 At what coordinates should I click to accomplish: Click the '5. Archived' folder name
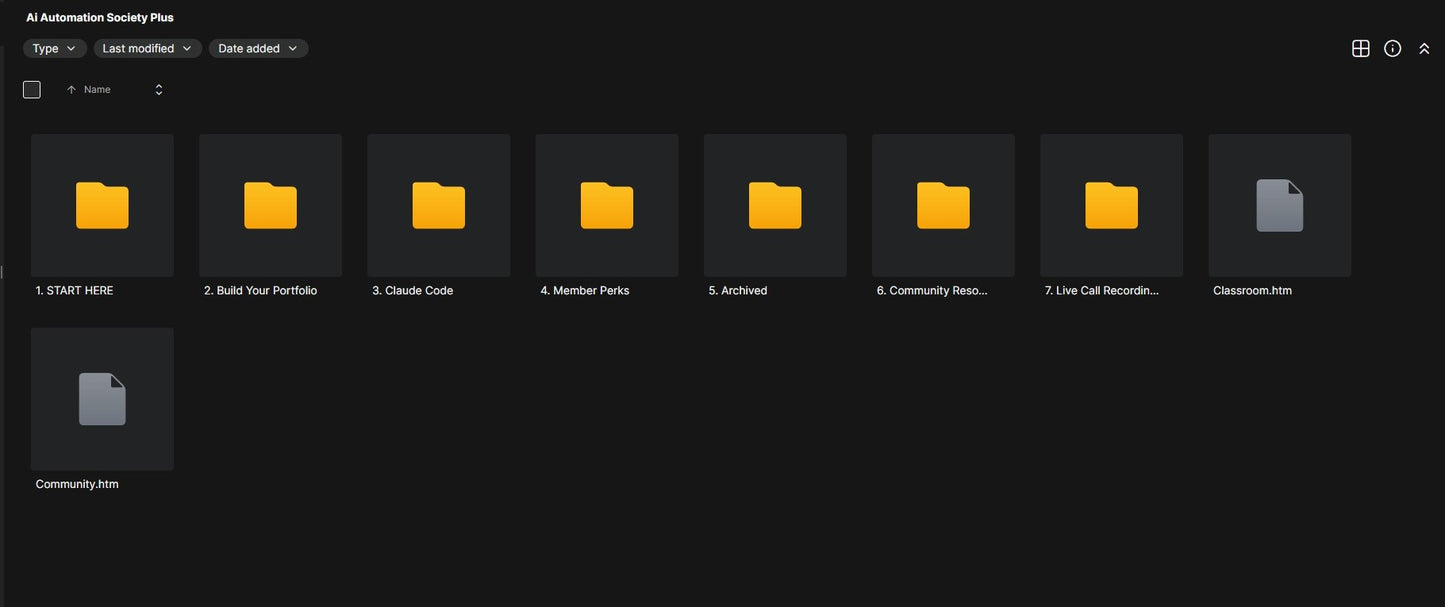[x=738, y=291]
